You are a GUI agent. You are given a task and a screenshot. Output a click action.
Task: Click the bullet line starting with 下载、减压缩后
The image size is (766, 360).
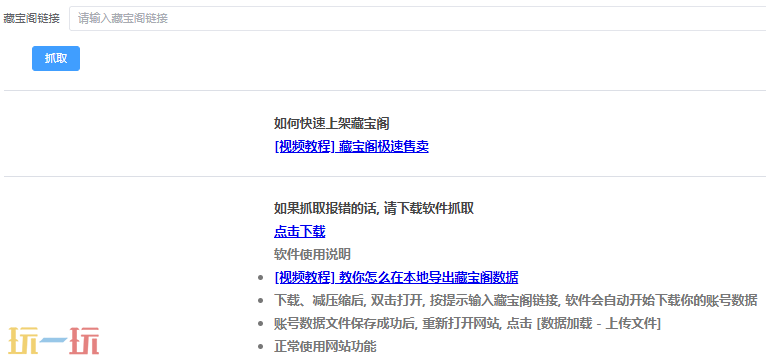pos(515,300)
